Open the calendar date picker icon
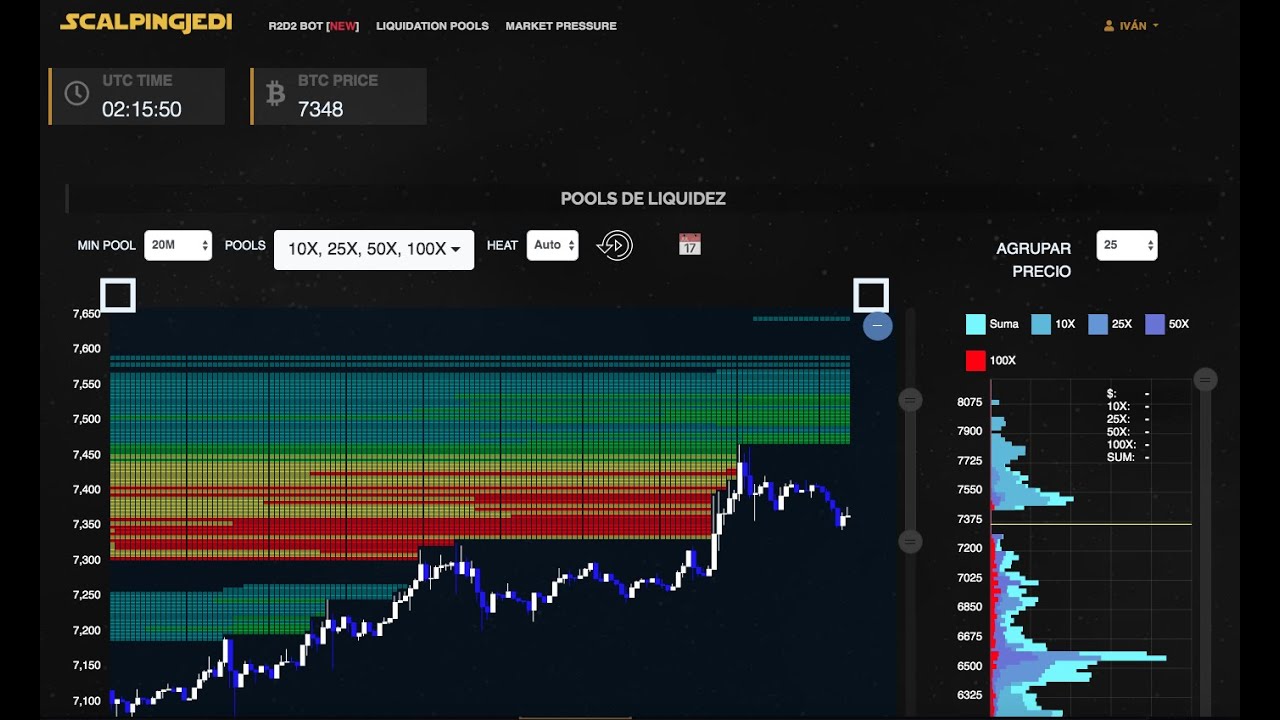Screen dimensions: 1280x720 [690, 244]
